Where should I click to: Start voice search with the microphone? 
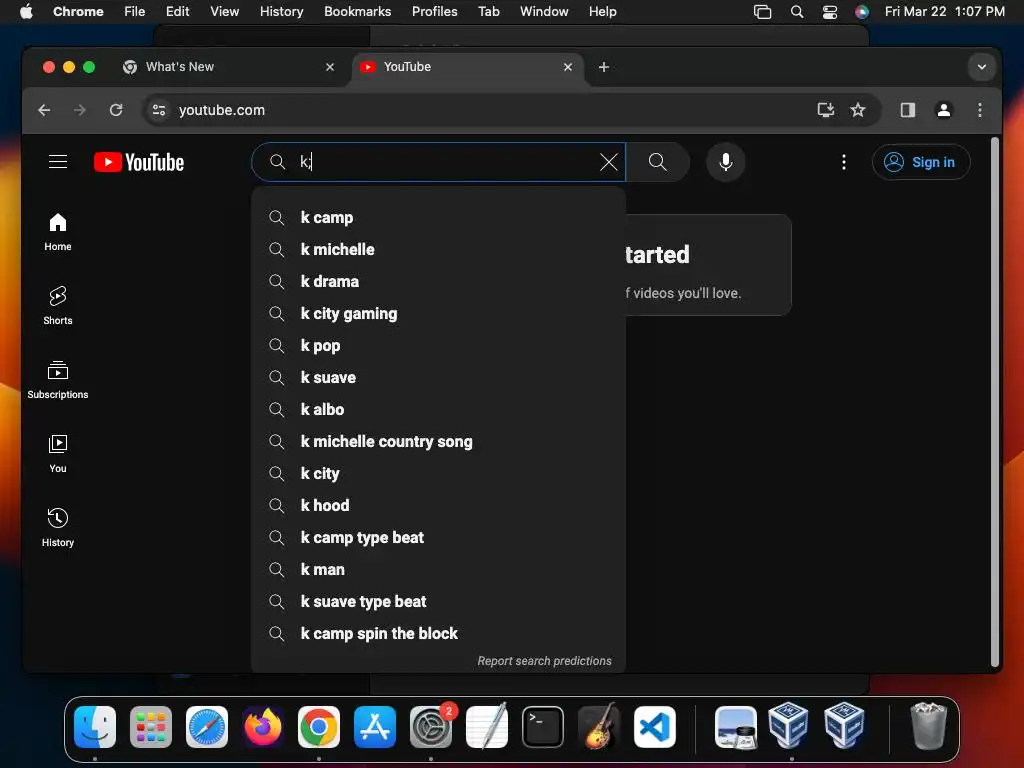point(726,162)
